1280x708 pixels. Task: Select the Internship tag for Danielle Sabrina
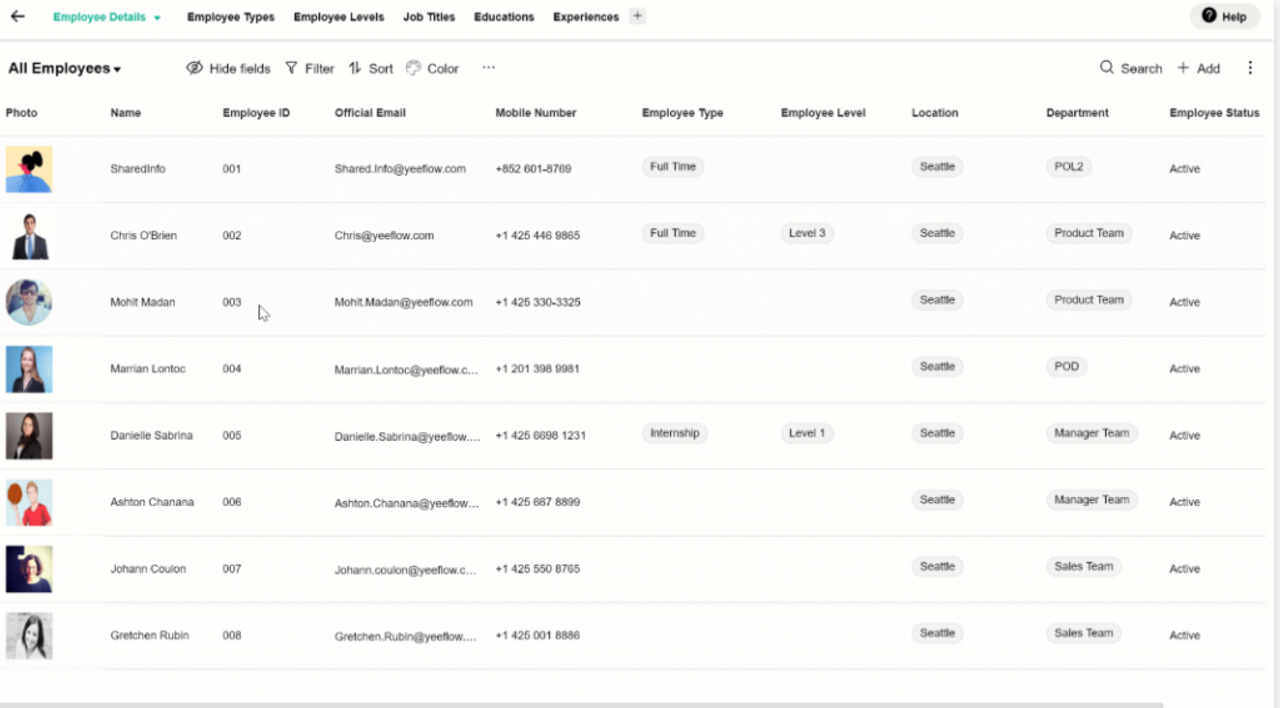point(674,433)
